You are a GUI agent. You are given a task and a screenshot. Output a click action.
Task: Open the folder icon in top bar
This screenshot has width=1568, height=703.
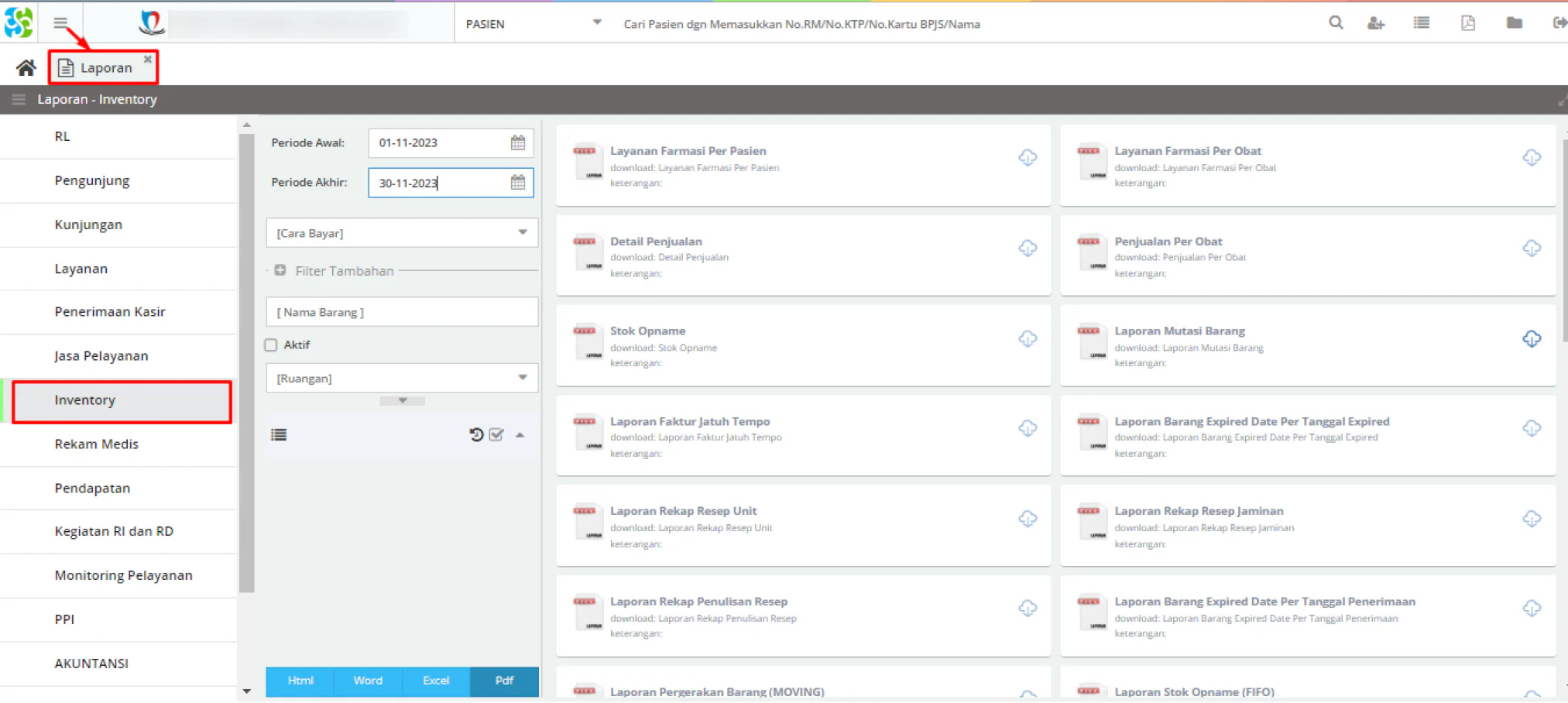pos(1515,23)
